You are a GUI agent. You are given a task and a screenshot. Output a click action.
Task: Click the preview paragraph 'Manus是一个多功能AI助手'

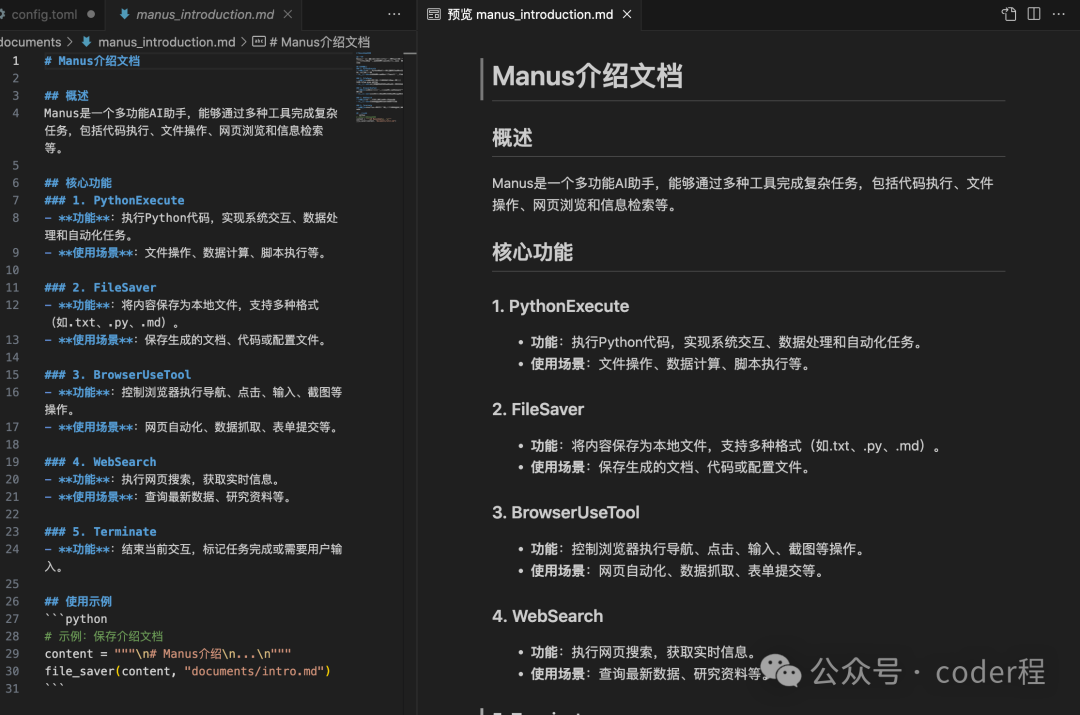pos(742,194)
